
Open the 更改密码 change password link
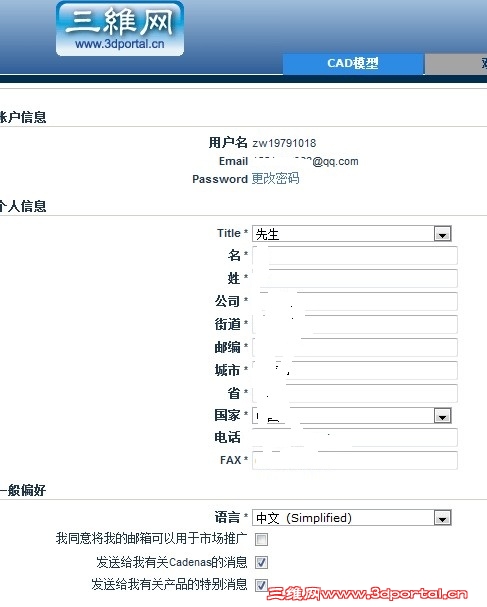click(275, 178)
